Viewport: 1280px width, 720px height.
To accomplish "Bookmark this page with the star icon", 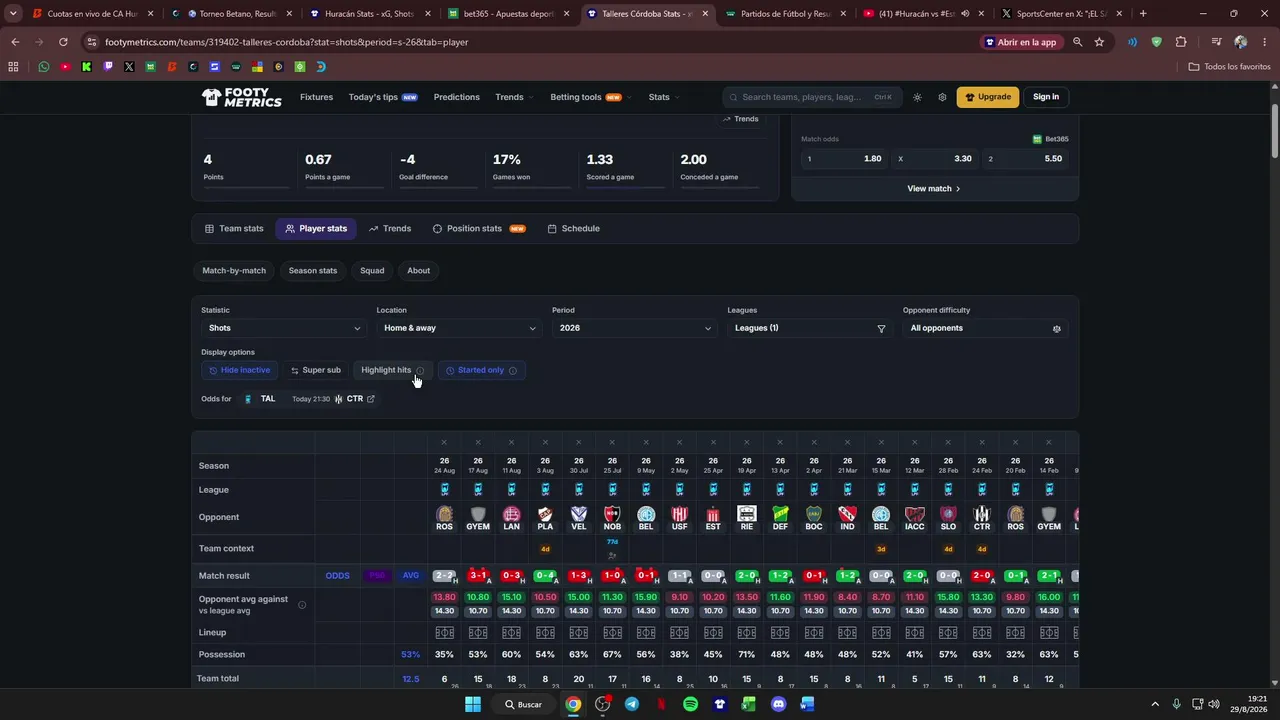I will tap(1099, 42).
